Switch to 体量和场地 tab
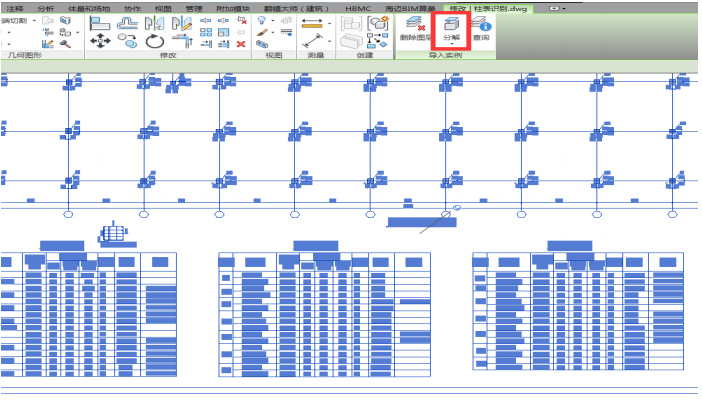The width and height of the screenshot is (702, 400). click(89, 9)
